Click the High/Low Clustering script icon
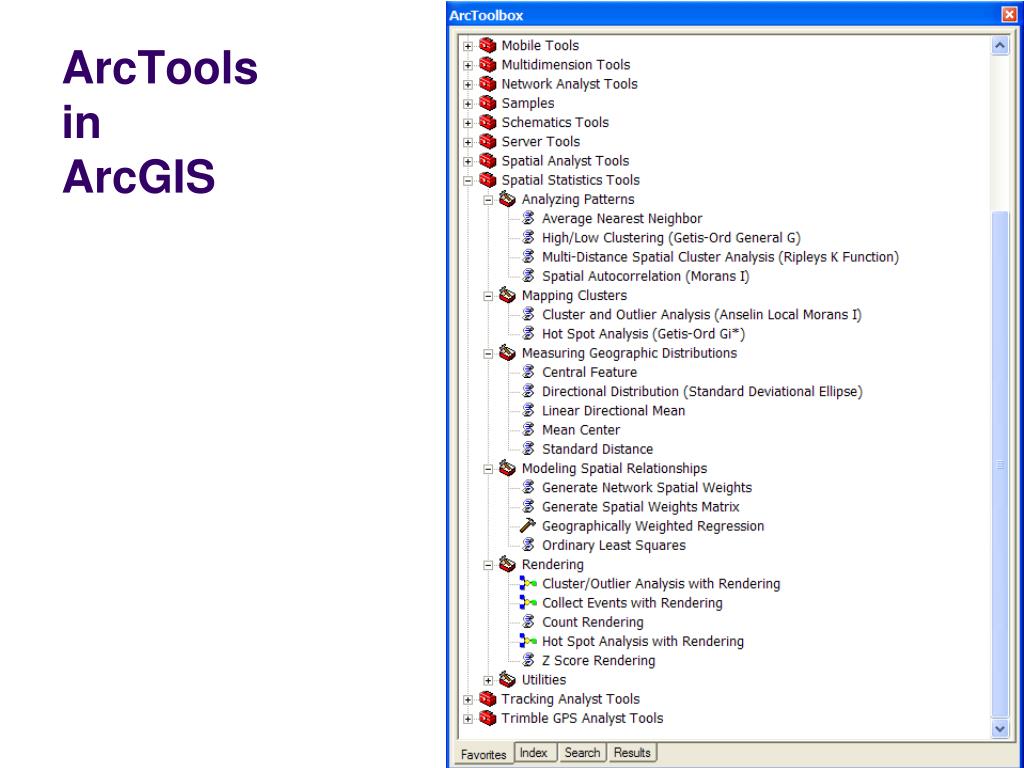The width and height of the screenshot is (1024, 768). tap(528, 237)
